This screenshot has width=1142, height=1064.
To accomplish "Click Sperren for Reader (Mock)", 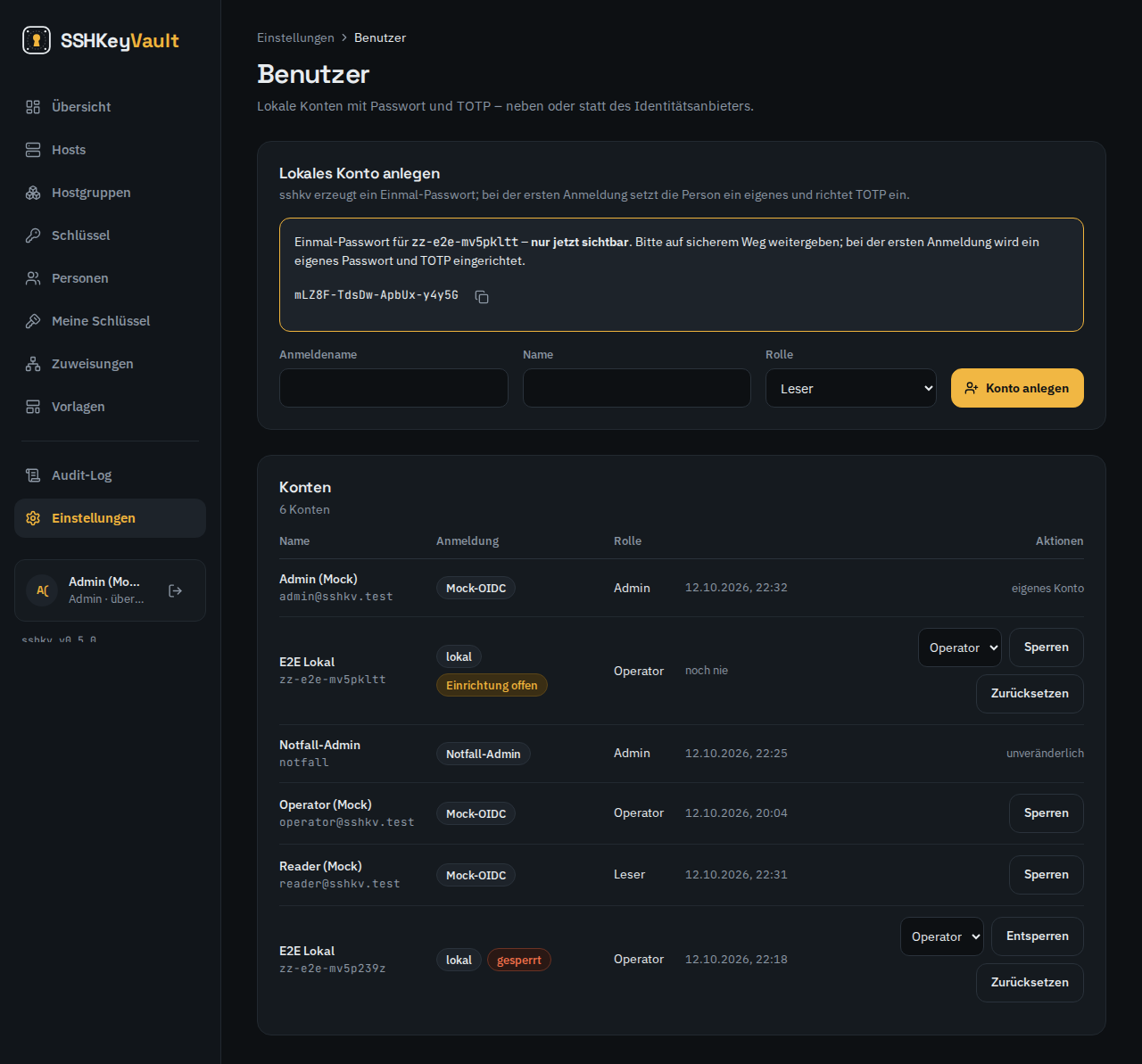I will pyautogui.click(x=1047, y=875).
